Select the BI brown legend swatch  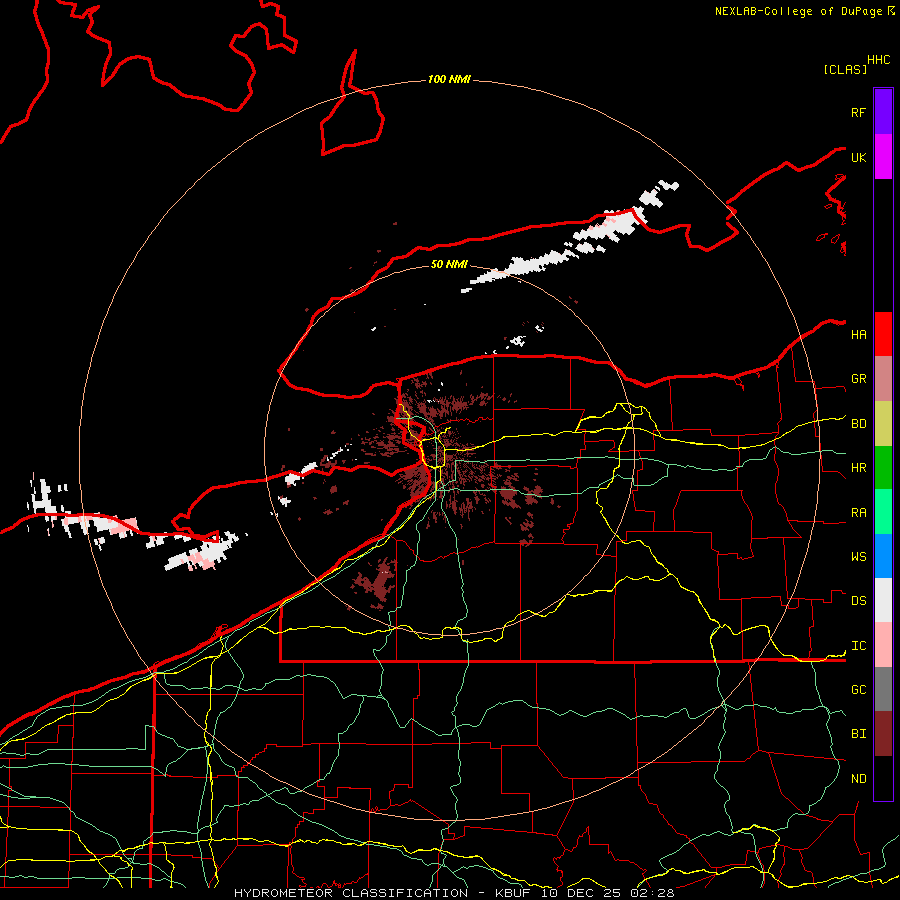[x=883, y=734]
